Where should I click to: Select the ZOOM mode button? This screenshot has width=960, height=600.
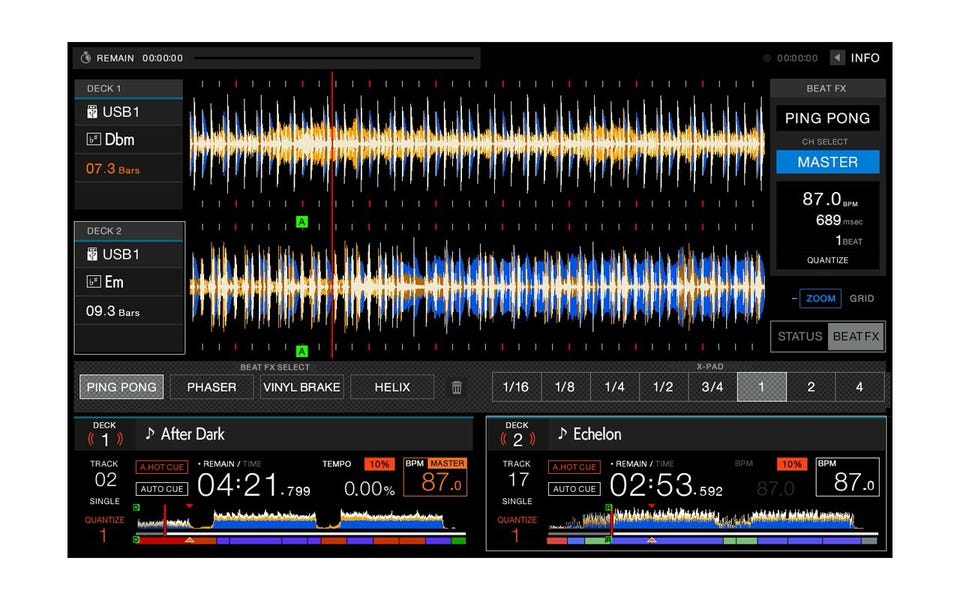point(820,298)
